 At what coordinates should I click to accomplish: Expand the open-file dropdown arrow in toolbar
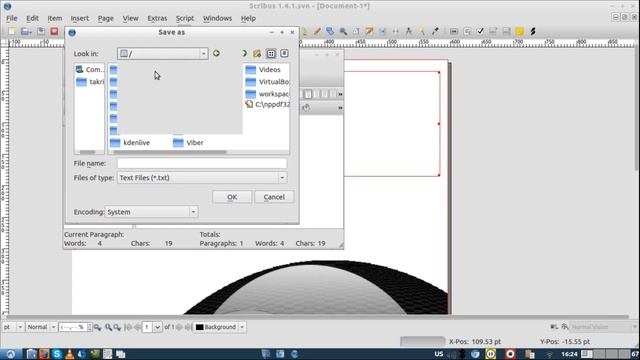pos(31,31)
